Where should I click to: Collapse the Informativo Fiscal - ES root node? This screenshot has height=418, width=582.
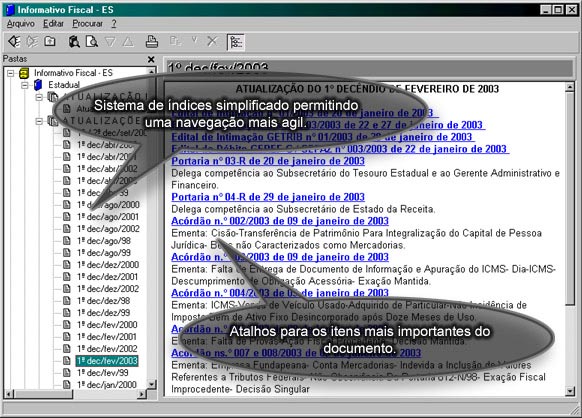(11, 73)
